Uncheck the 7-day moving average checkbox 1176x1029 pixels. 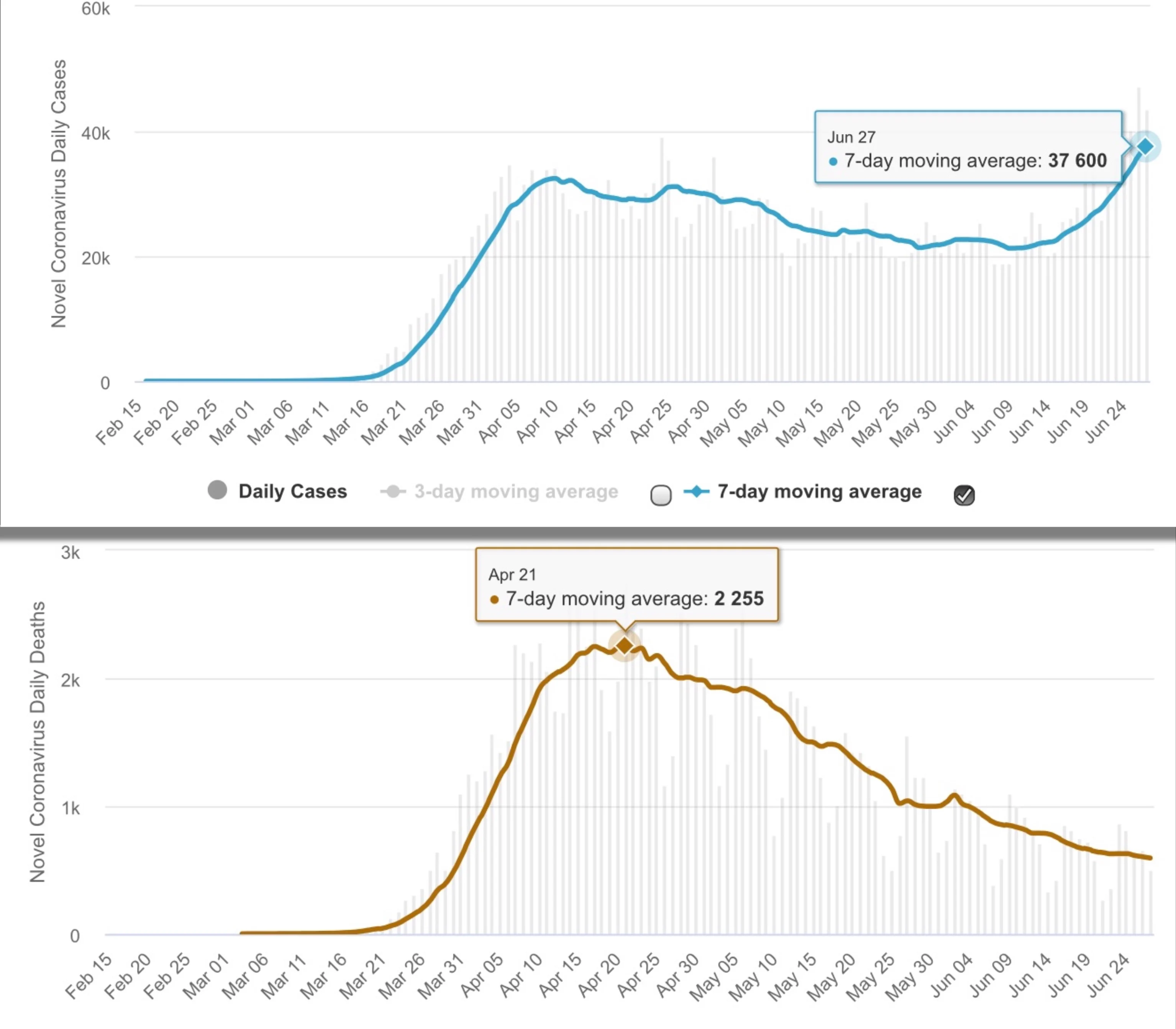(x=964, y=495)
